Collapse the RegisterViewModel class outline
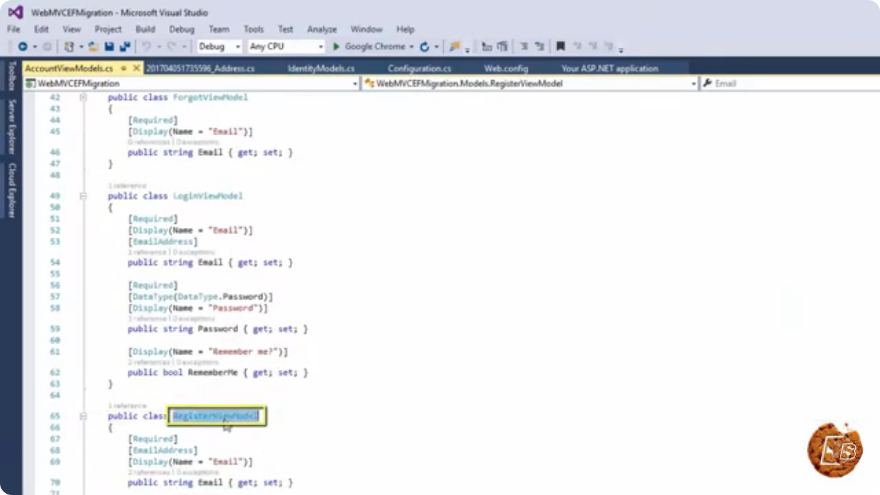 (x=83, y=416)
